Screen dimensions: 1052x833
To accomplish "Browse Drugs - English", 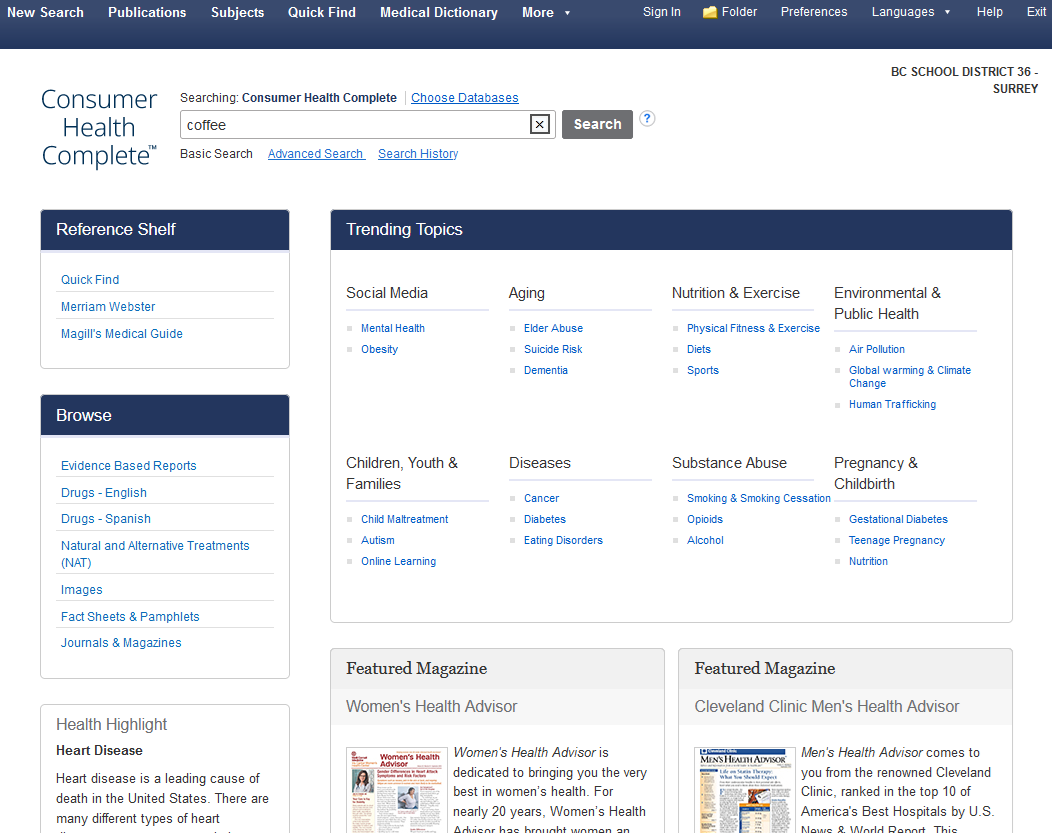I will point(104,492).
